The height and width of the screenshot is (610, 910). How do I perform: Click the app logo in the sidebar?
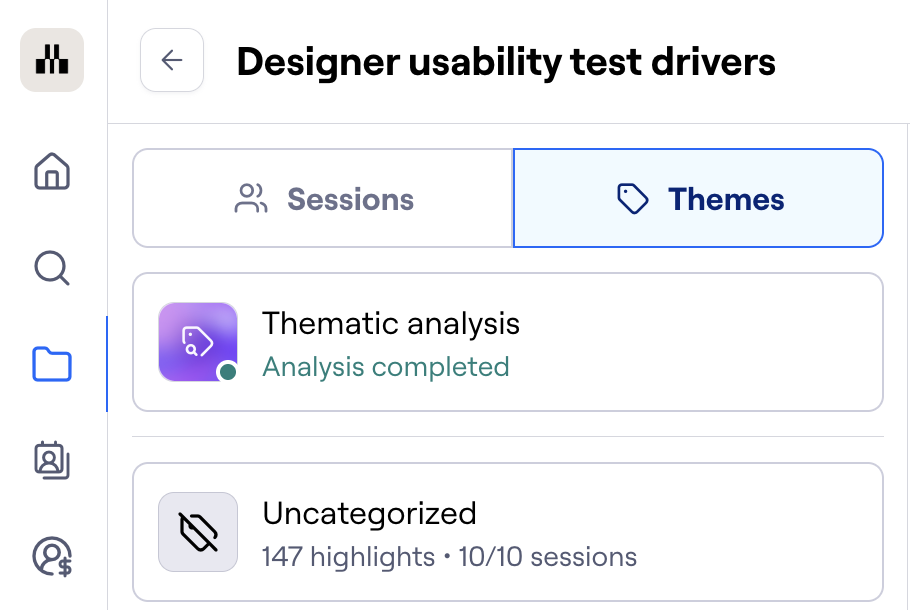tap(52, 60)
